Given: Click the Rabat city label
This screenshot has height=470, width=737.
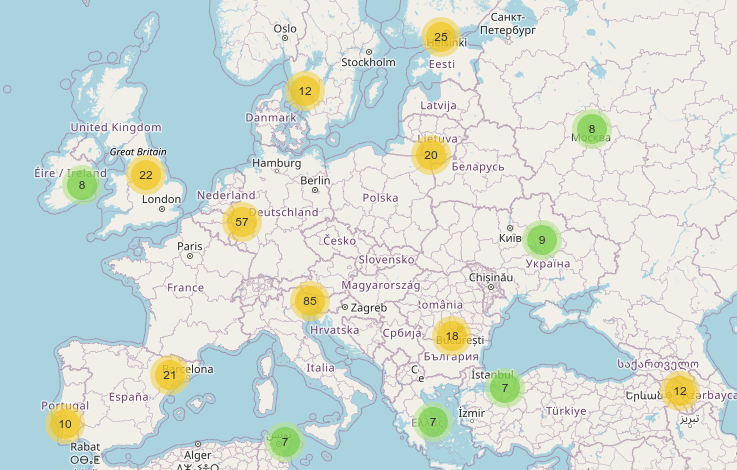Looking at the screenshot, I should [85, 446].
